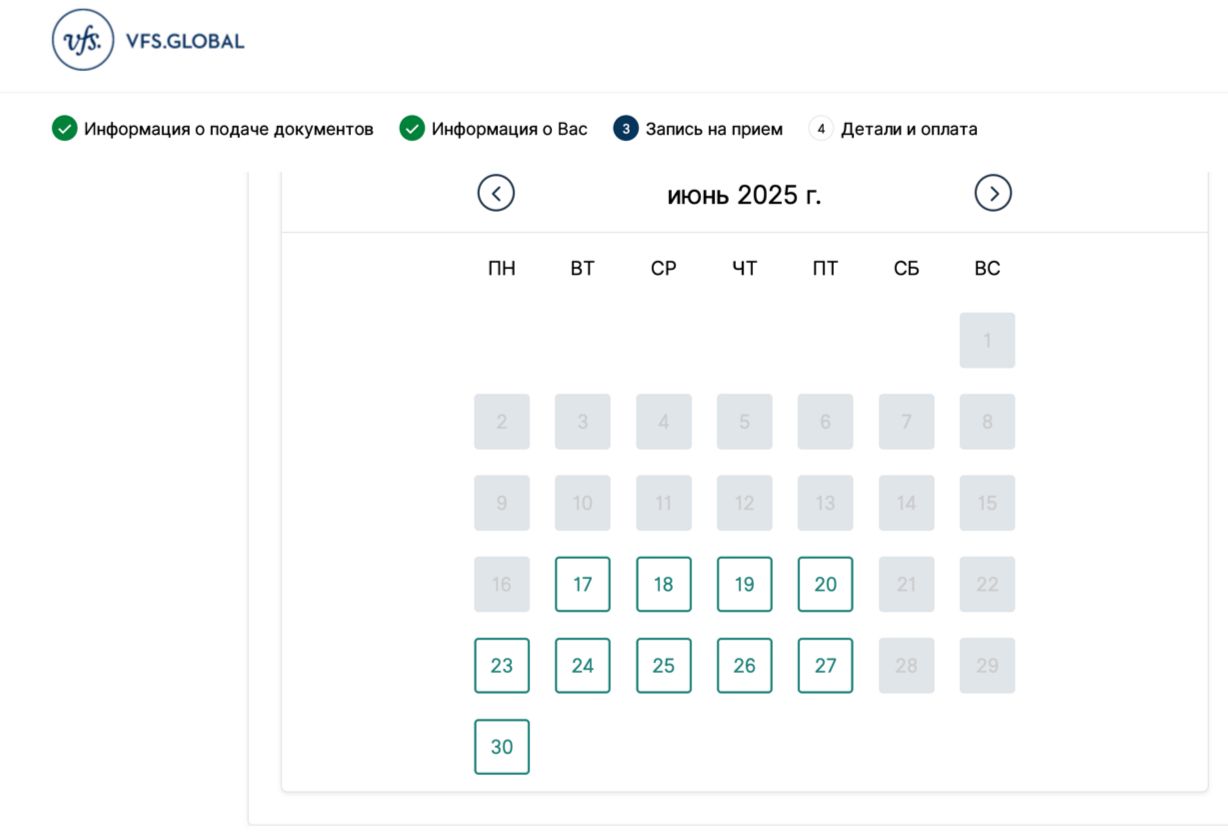This screenshot has width=1228, height=836.
Task: Go to previous month arrow
Action: [496, 193]
